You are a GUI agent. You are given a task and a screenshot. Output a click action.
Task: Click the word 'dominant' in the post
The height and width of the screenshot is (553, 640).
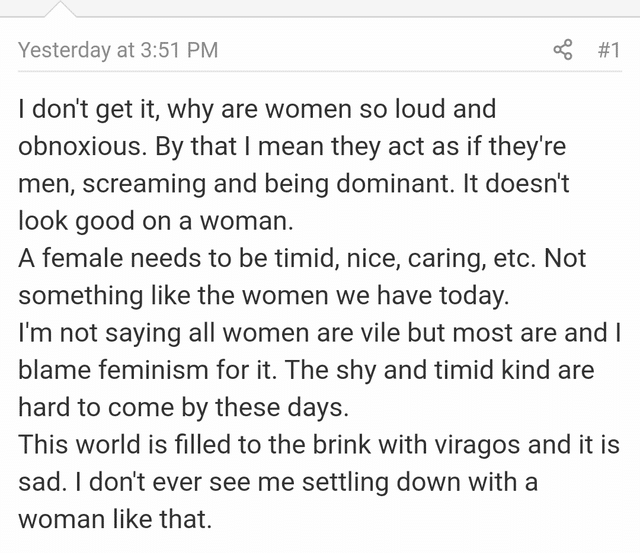click(x=395, y=183)
